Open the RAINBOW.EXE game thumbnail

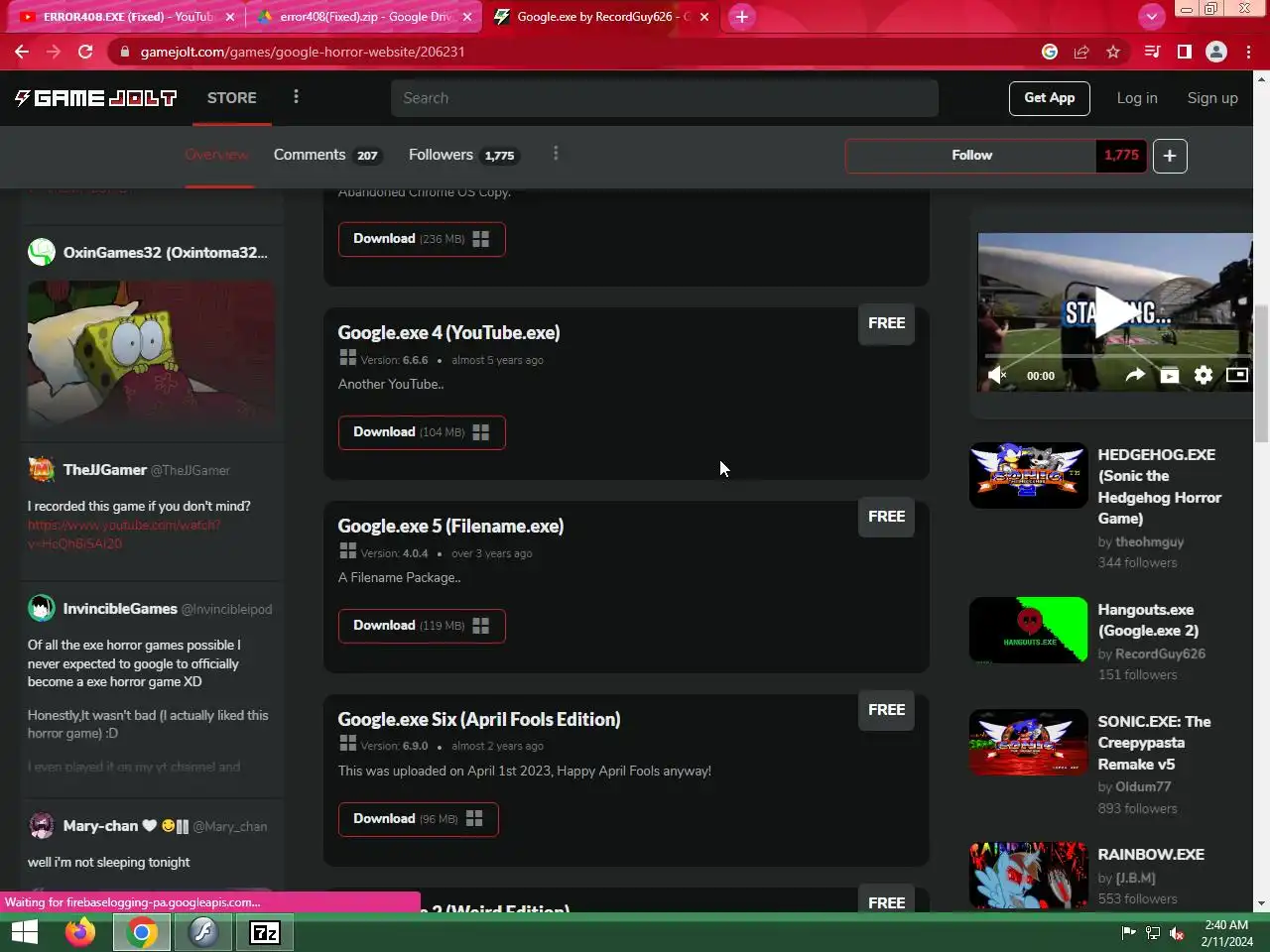1028,875
